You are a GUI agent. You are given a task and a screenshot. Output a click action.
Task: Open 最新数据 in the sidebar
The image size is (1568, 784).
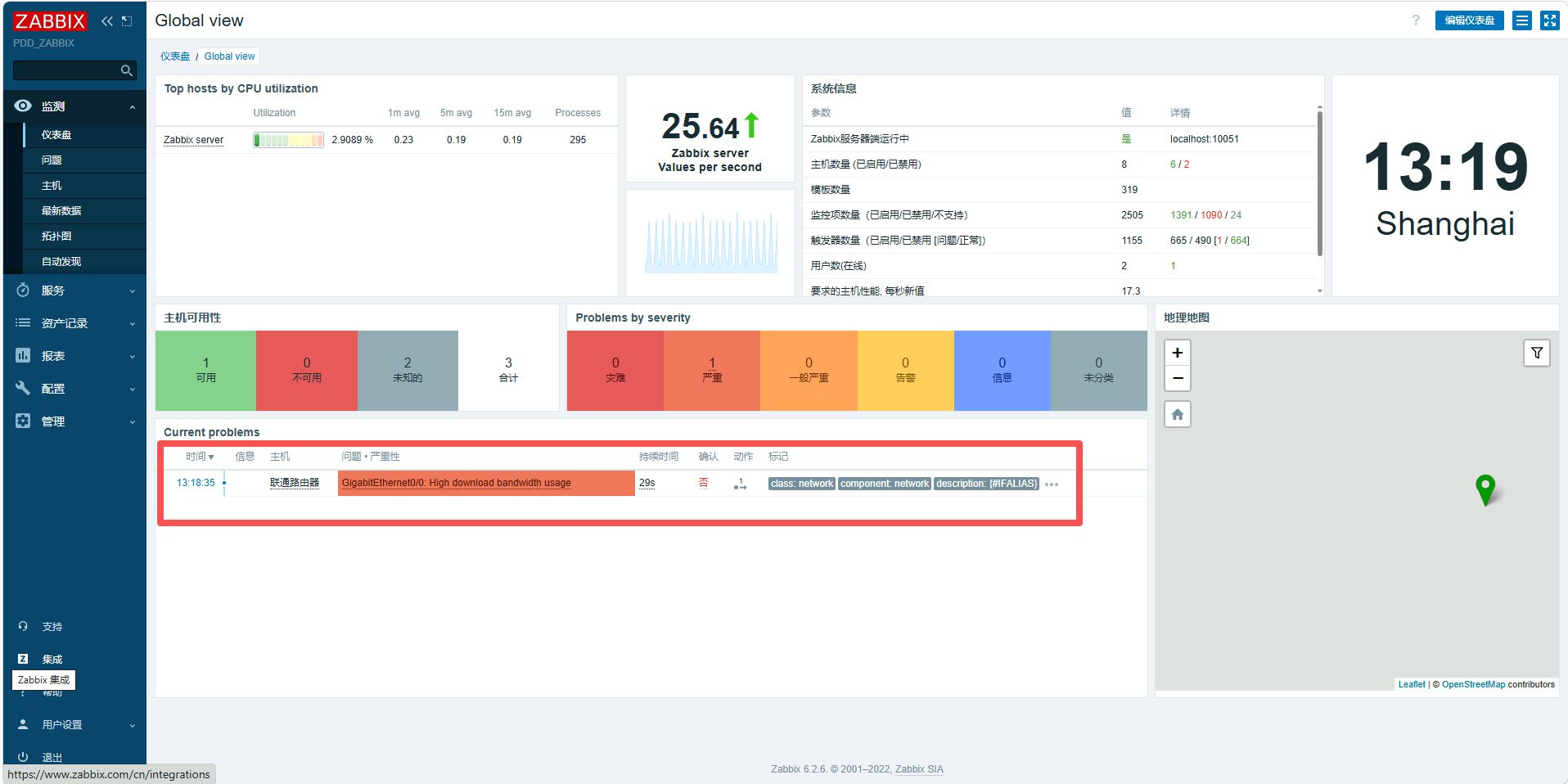coord(61,211)
